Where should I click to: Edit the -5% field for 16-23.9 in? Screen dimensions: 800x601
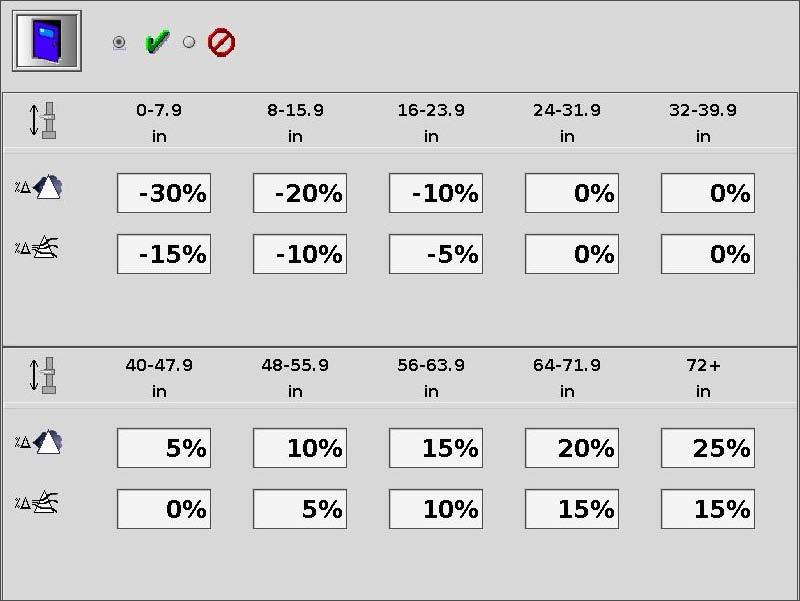coord(436,254)
